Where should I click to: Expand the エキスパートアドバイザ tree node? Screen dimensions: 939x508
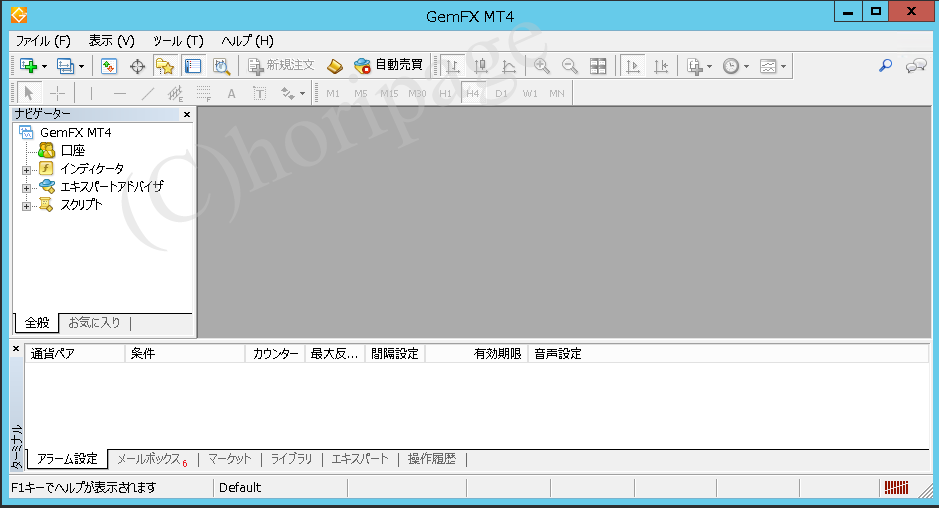click(x=26, y=188)
